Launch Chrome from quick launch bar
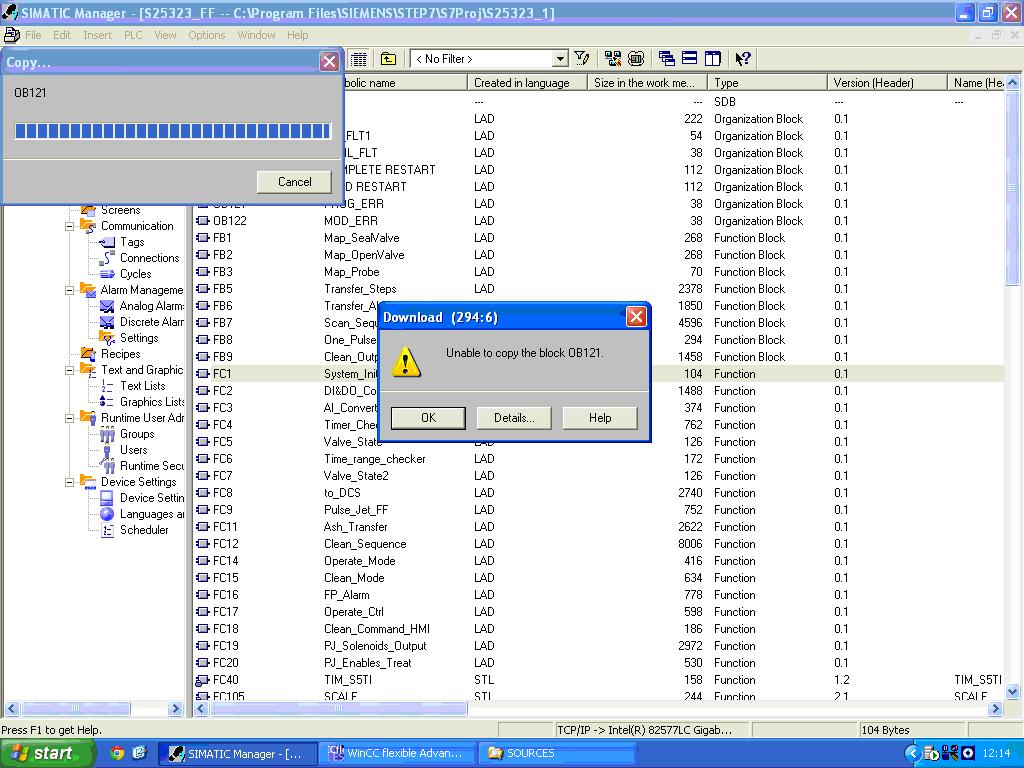This screenshot has height=768, width=1024. [118, 753]
